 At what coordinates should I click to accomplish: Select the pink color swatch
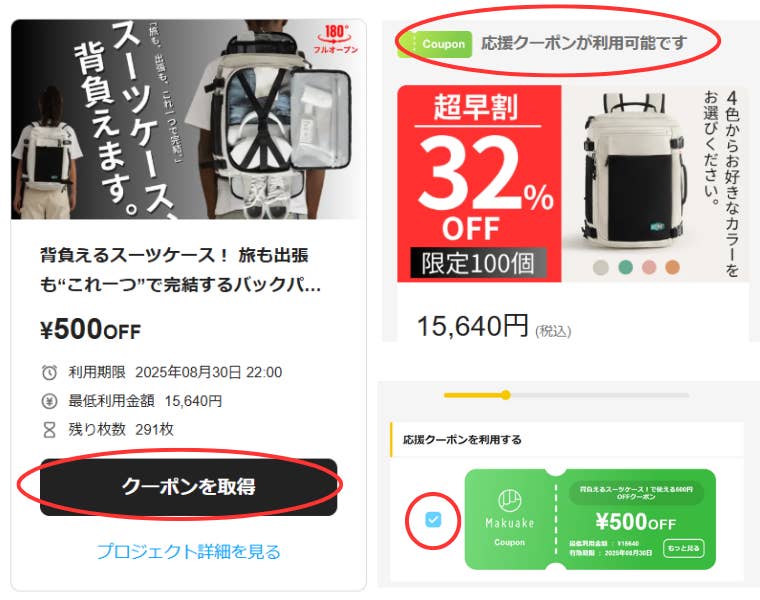click(649, 267)
